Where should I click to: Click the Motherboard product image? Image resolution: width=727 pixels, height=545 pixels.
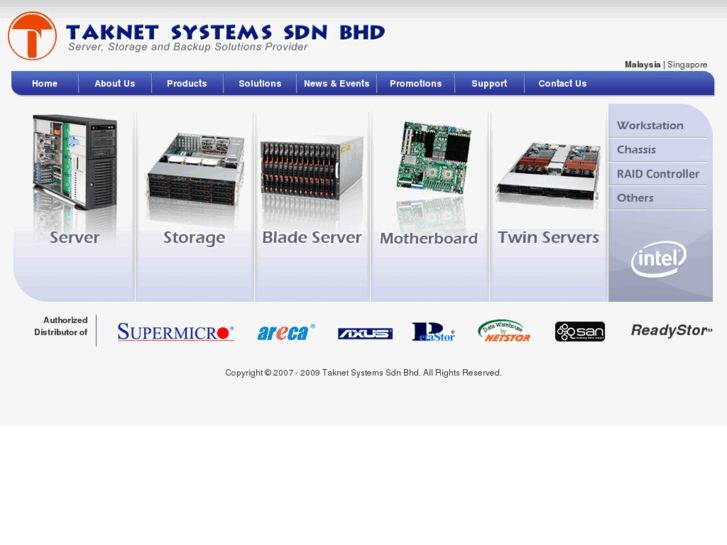pos(433,157)
